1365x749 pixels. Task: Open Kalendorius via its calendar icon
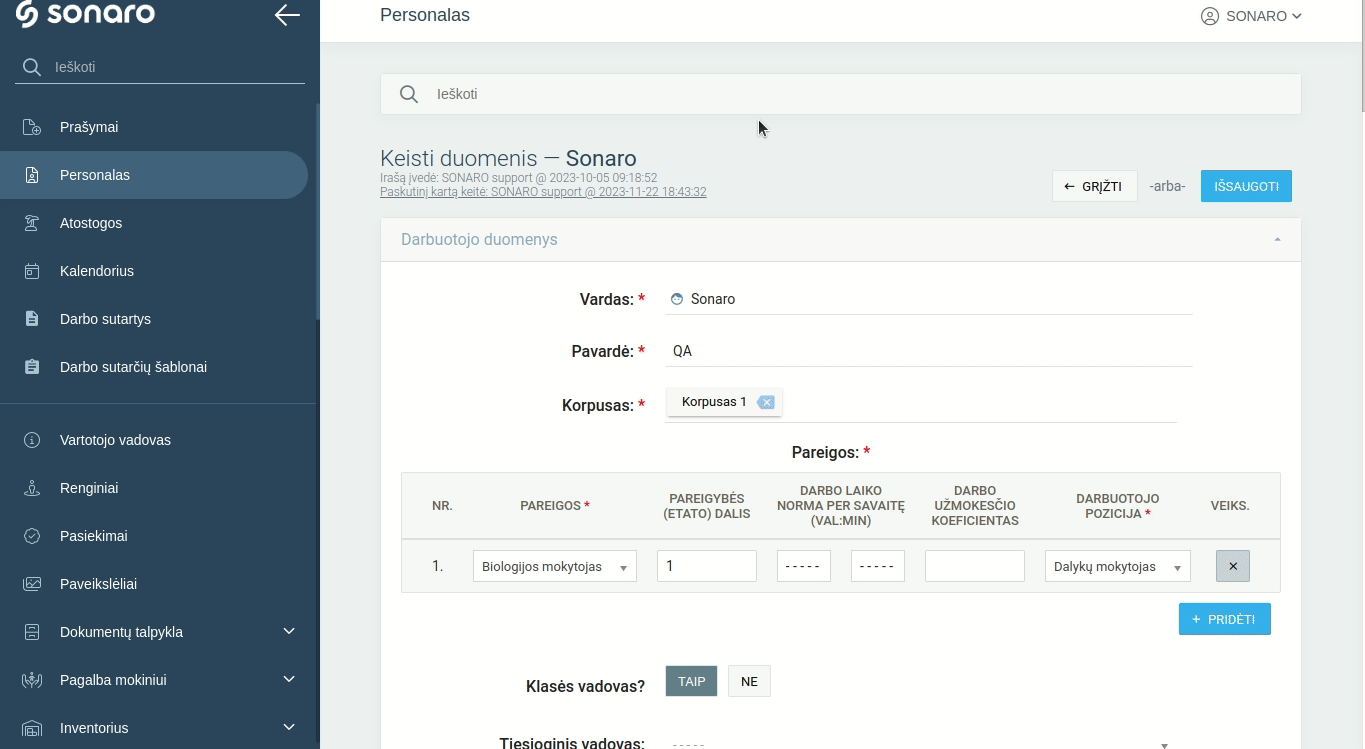[x=32, y=271]
